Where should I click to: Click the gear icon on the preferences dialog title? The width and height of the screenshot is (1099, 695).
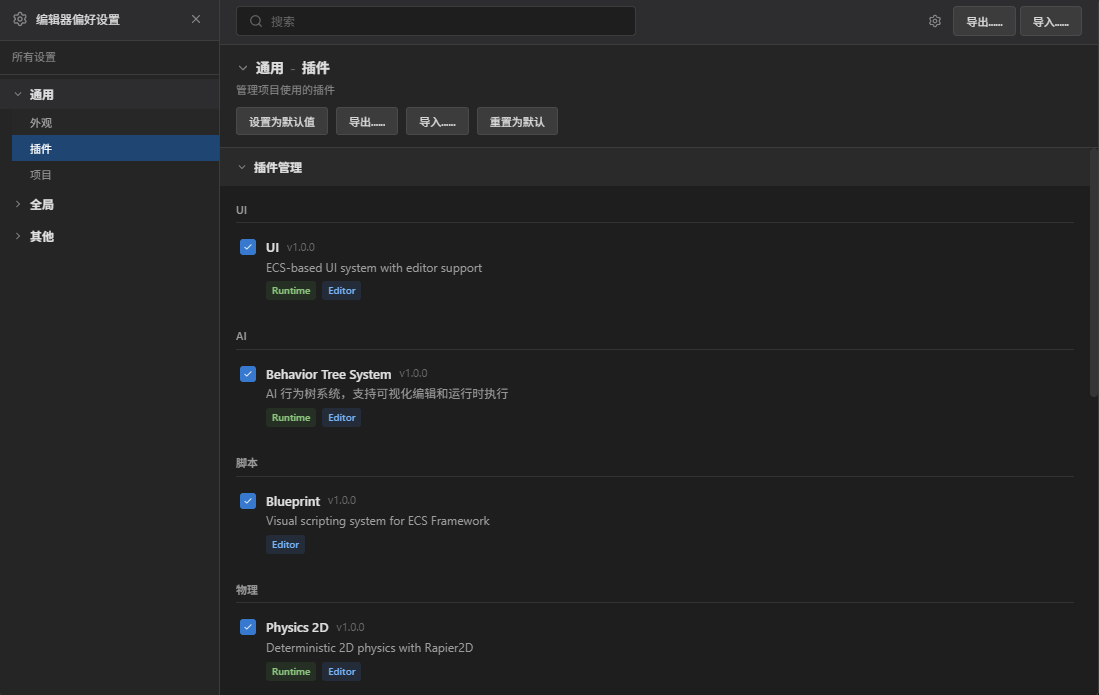click(x=19, y=18)
